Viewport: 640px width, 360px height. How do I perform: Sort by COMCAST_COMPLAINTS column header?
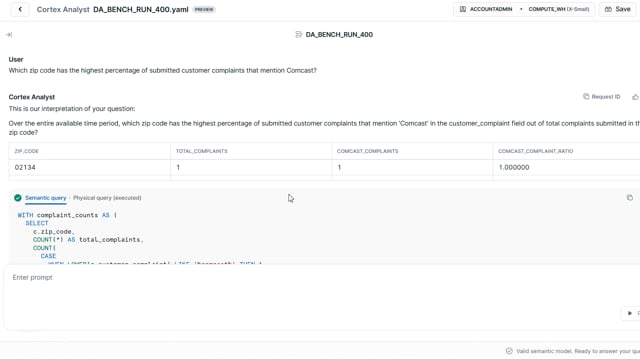pos(367,151)
